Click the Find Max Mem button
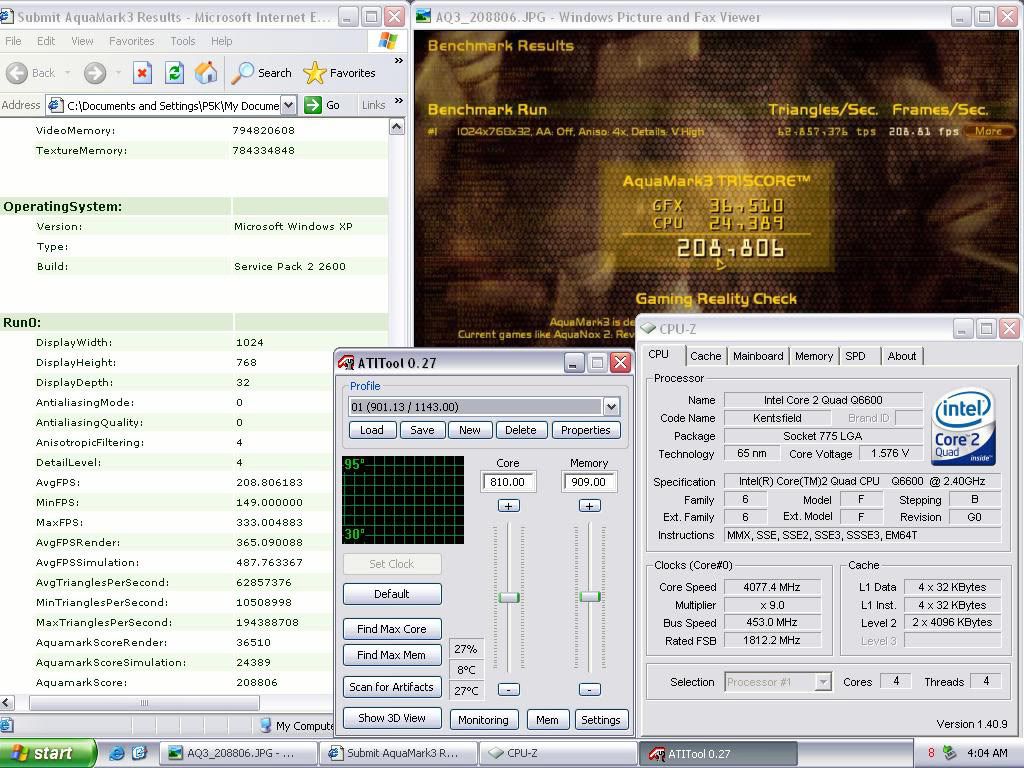 tap(392, 655)
